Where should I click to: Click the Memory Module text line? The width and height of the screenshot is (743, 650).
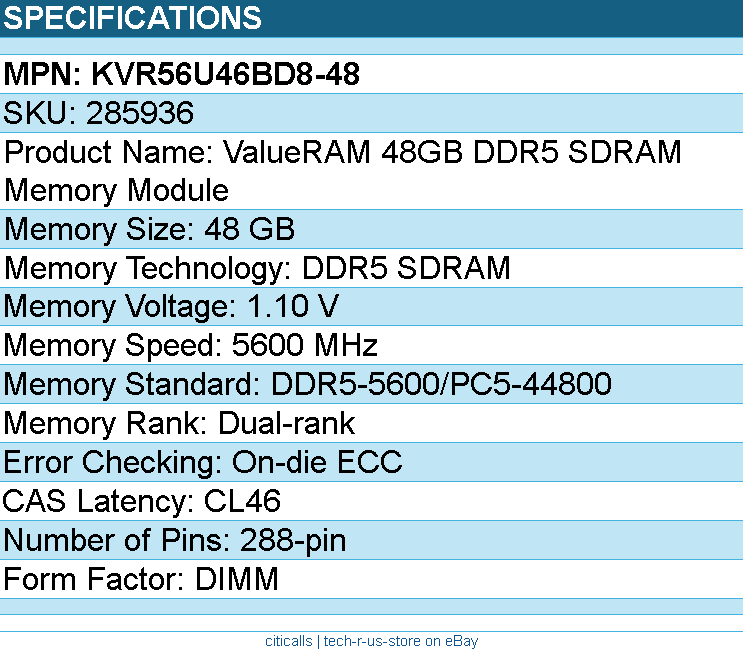point(117,190)
